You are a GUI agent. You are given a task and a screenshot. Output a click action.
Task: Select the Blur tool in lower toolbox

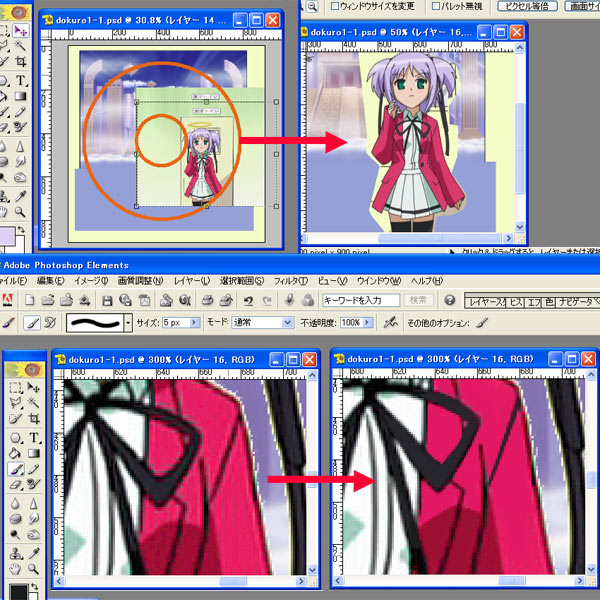pyautogui.click(x=16, y=504)
